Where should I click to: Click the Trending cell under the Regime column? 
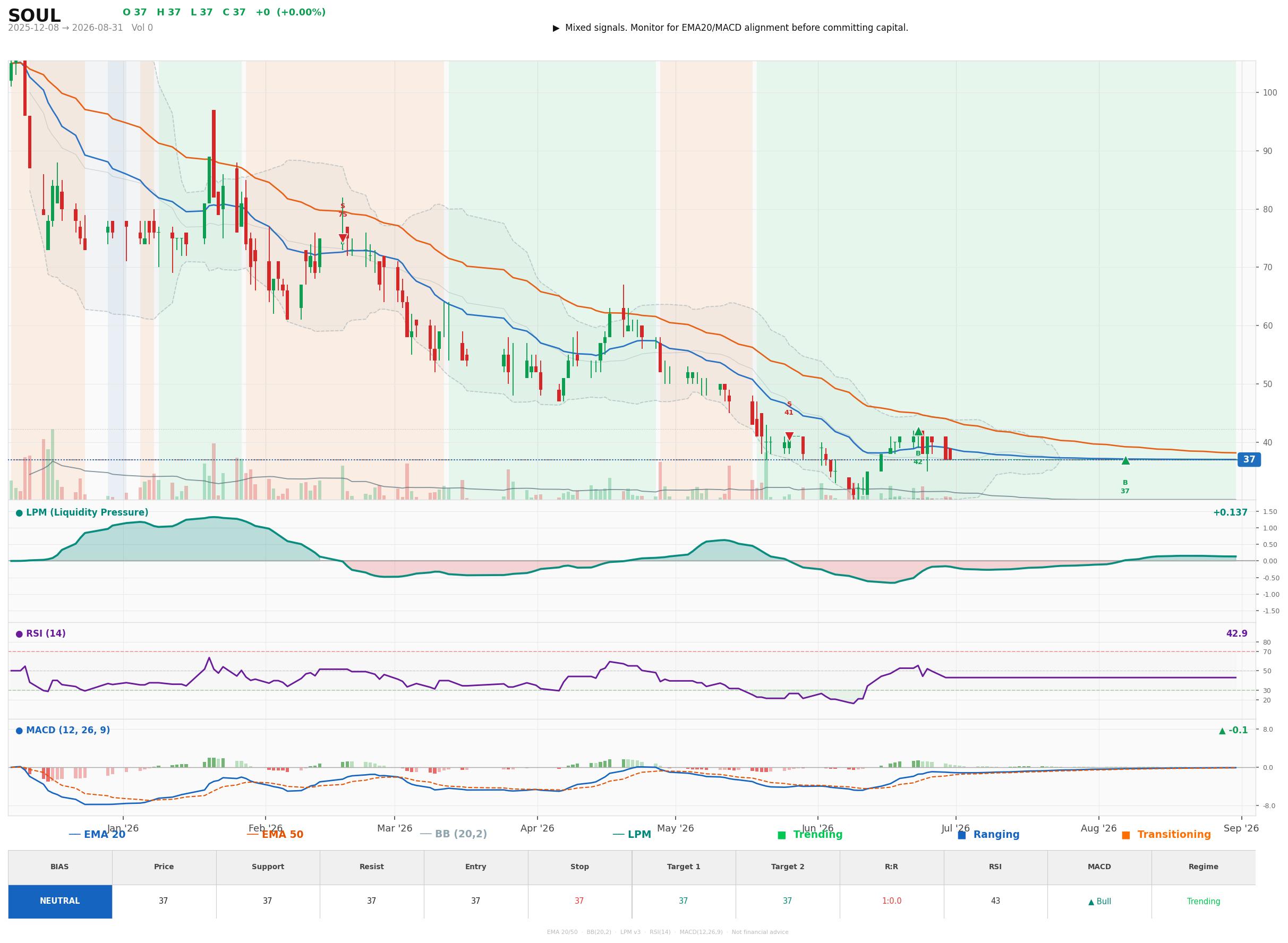click(x=1204, y=902)
